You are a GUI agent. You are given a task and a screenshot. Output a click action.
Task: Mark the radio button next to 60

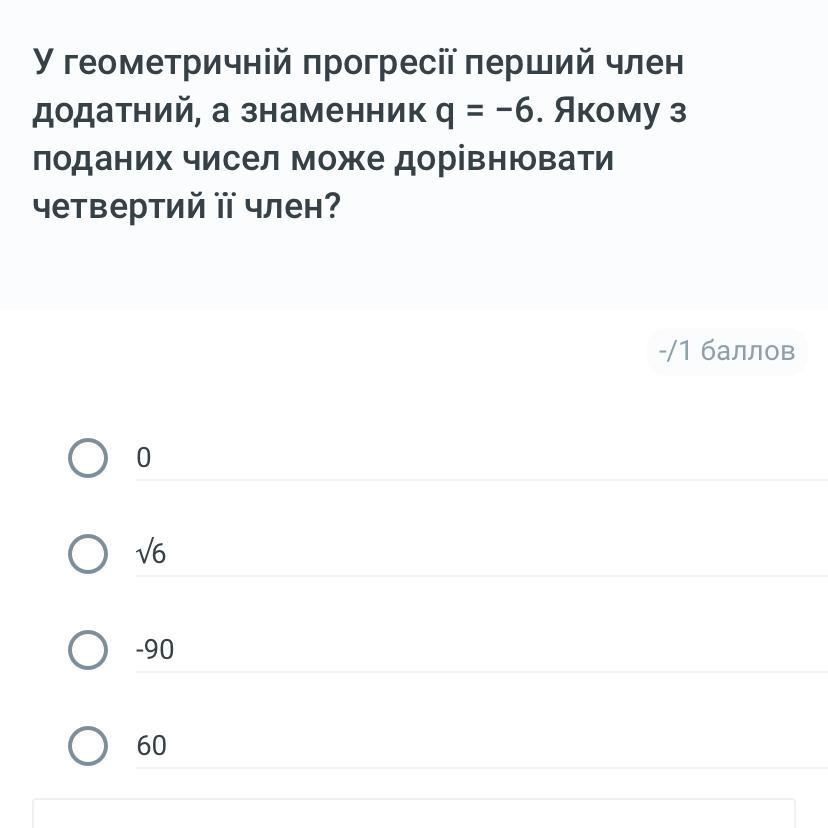point(88,746)
